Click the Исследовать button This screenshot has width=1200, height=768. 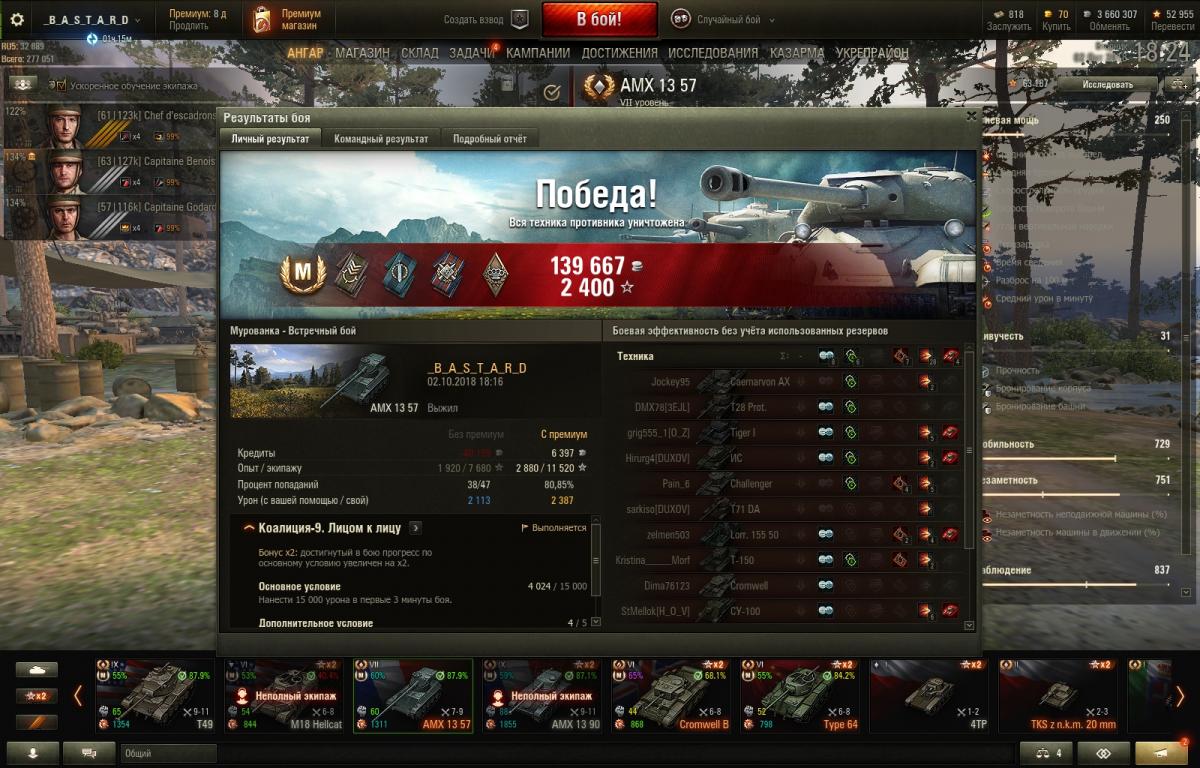[1107, 85]
